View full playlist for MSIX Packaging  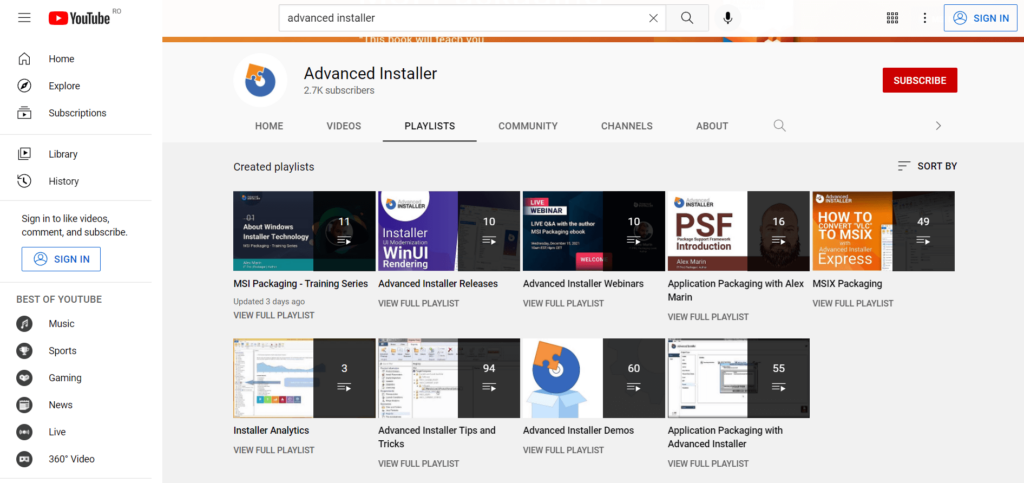pyautogui.click(x=853, y=304)
